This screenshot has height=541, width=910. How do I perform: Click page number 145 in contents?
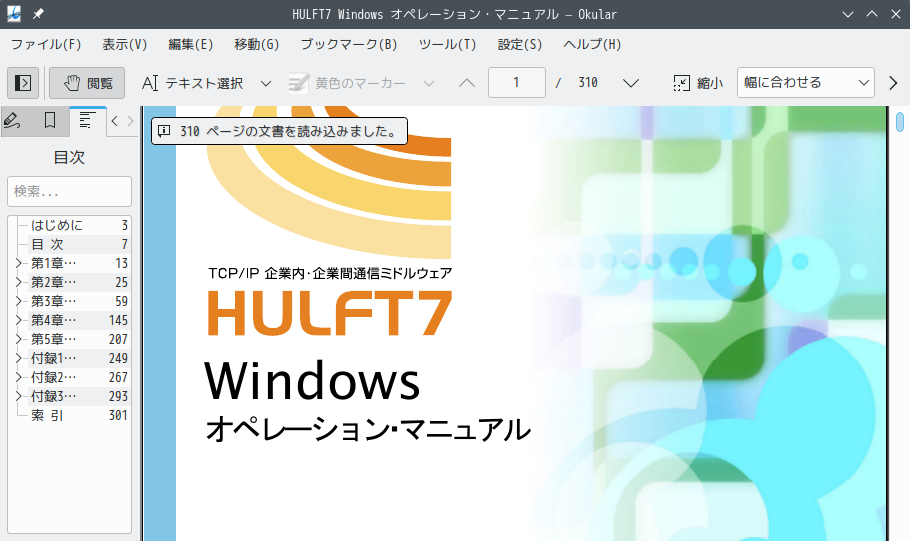[118, 320]
